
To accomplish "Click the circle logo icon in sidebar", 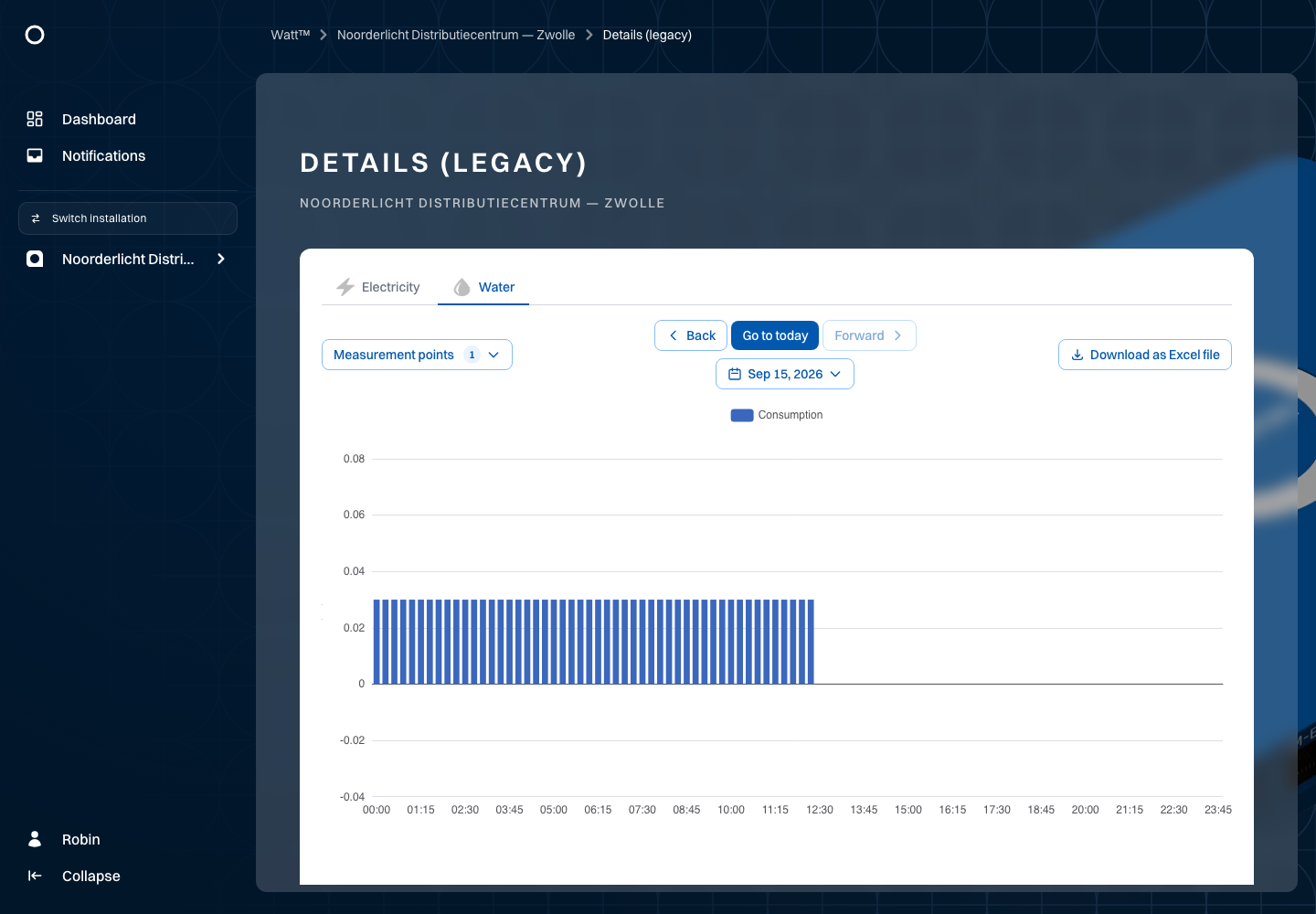I will [35, 35].
